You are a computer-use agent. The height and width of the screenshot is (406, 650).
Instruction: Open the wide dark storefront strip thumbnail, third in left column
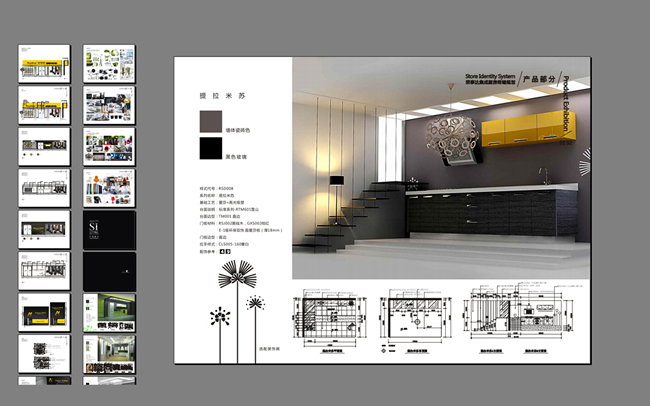(x=44, y=147)
